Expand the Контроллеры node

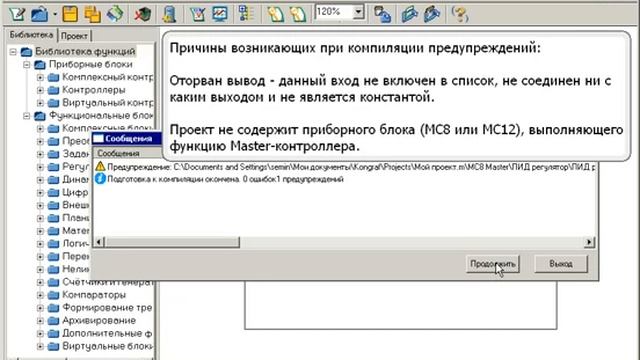[40, 90]
